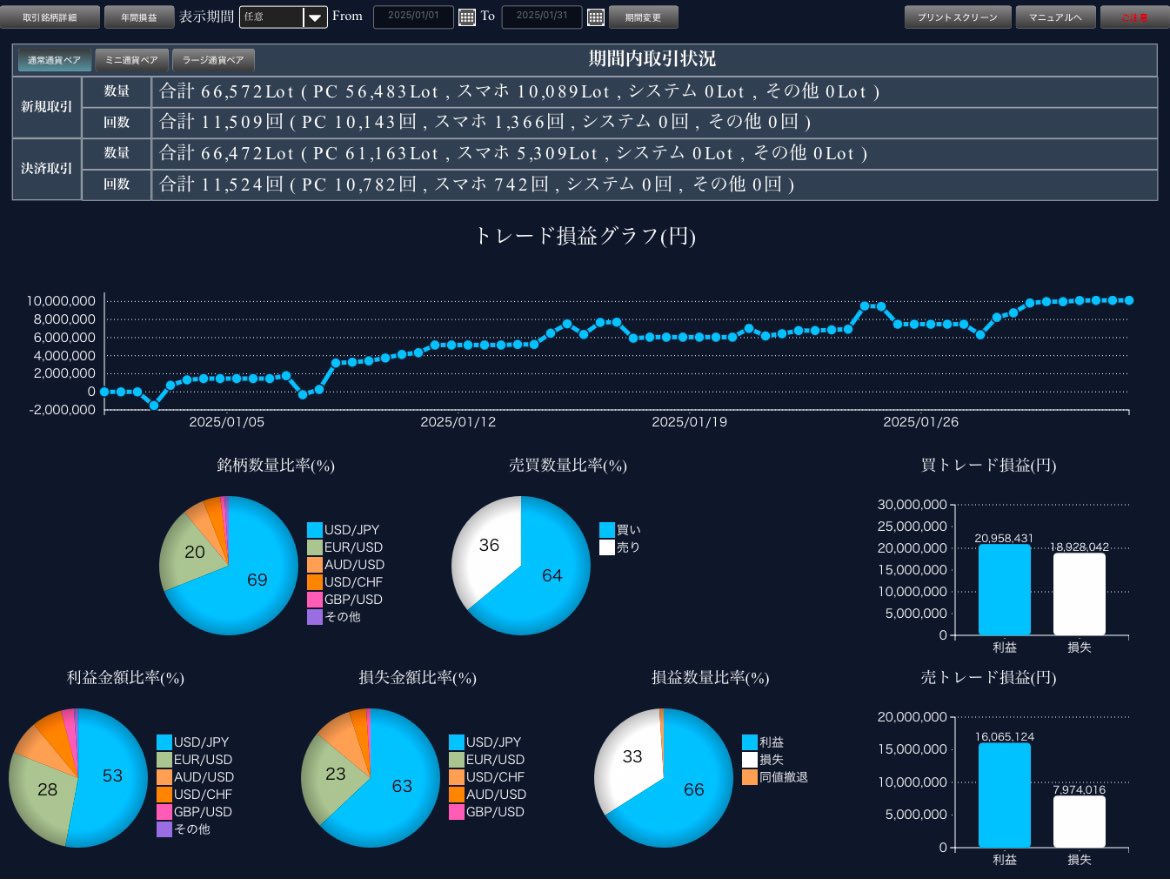This screenshot has width=1170, height=890.
Task: Open the To date calendar picker
Action: (597, 17)
